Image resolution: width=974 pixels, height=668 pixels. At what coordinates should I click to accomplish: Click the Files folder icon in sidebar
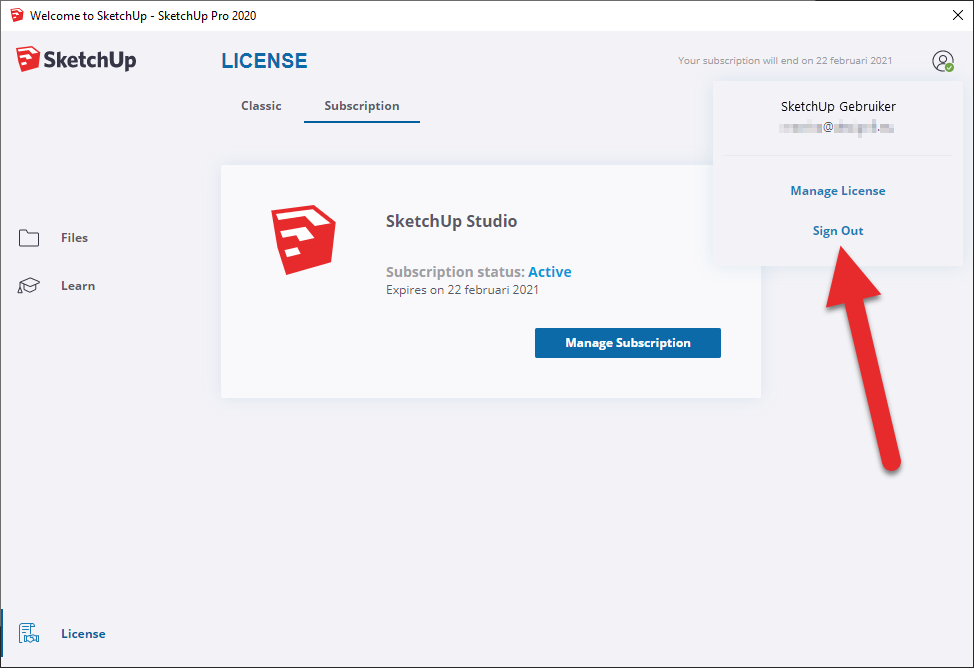click(29, 237)
